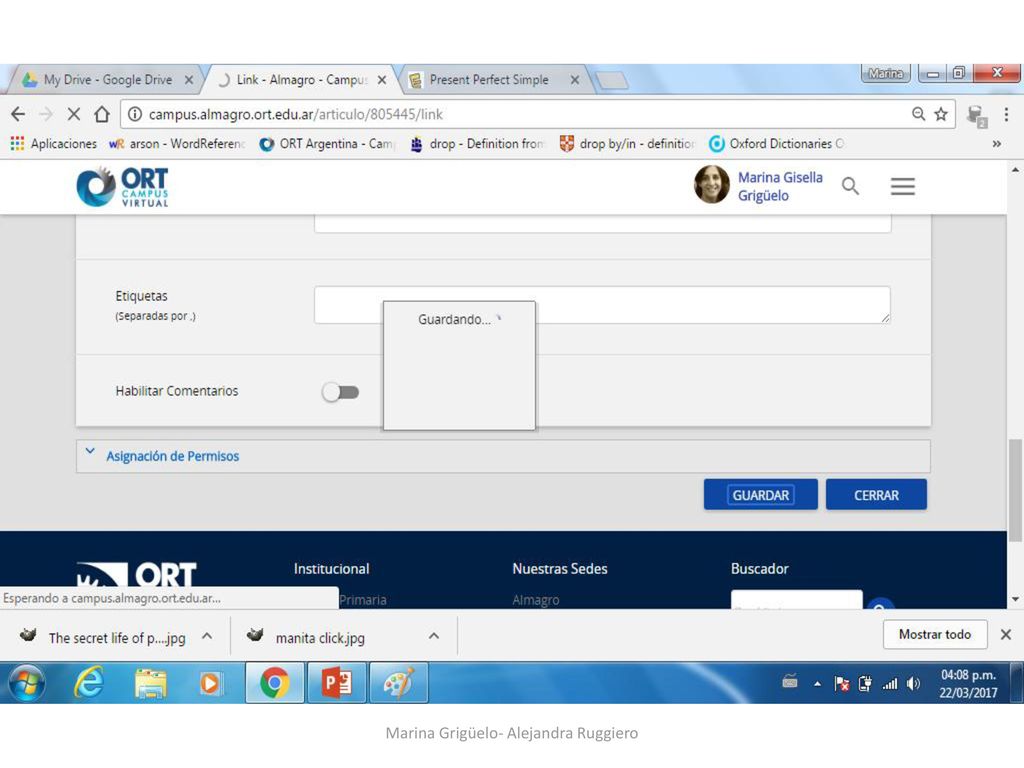Click the power tray icon
Image resolution: width=1024 pixels, height=768 pixels.
click(x=865, y=684)
